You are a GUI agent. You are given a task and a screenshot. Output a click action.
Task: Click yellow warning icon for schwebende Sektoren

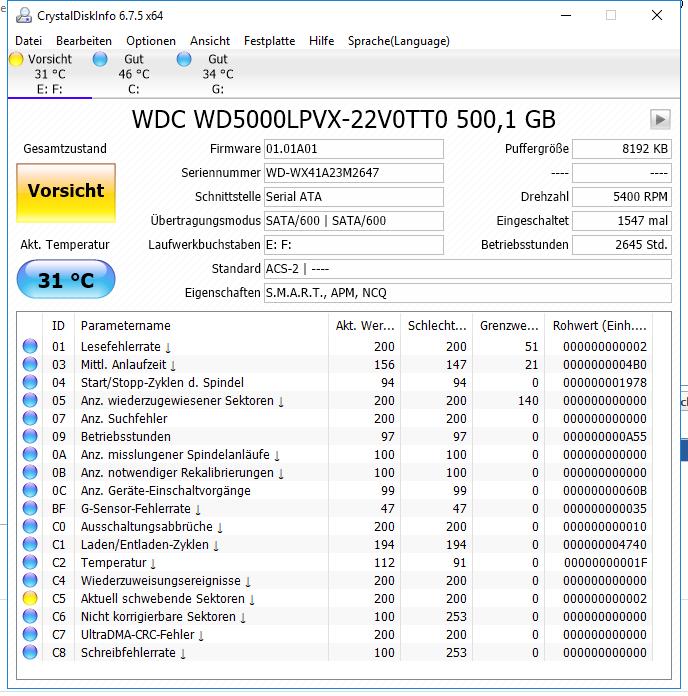pyautogui.click(x=30, y=598)
